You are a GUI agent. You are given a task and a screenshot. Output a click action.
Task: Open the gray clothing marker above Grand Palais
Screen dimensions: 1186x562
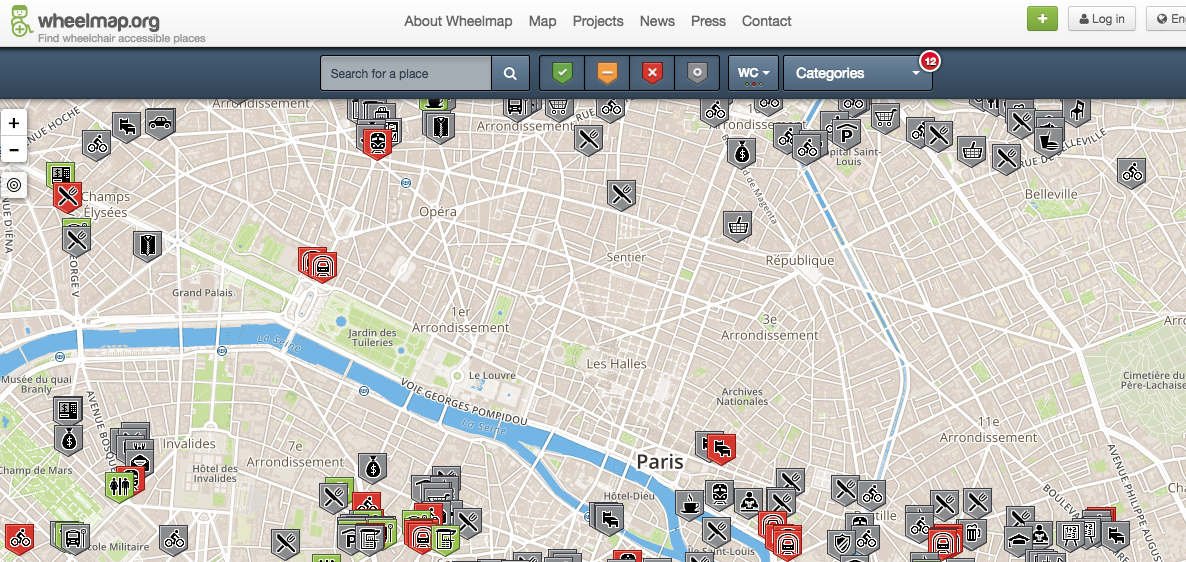pyautogui.click(x=147, y=245)
